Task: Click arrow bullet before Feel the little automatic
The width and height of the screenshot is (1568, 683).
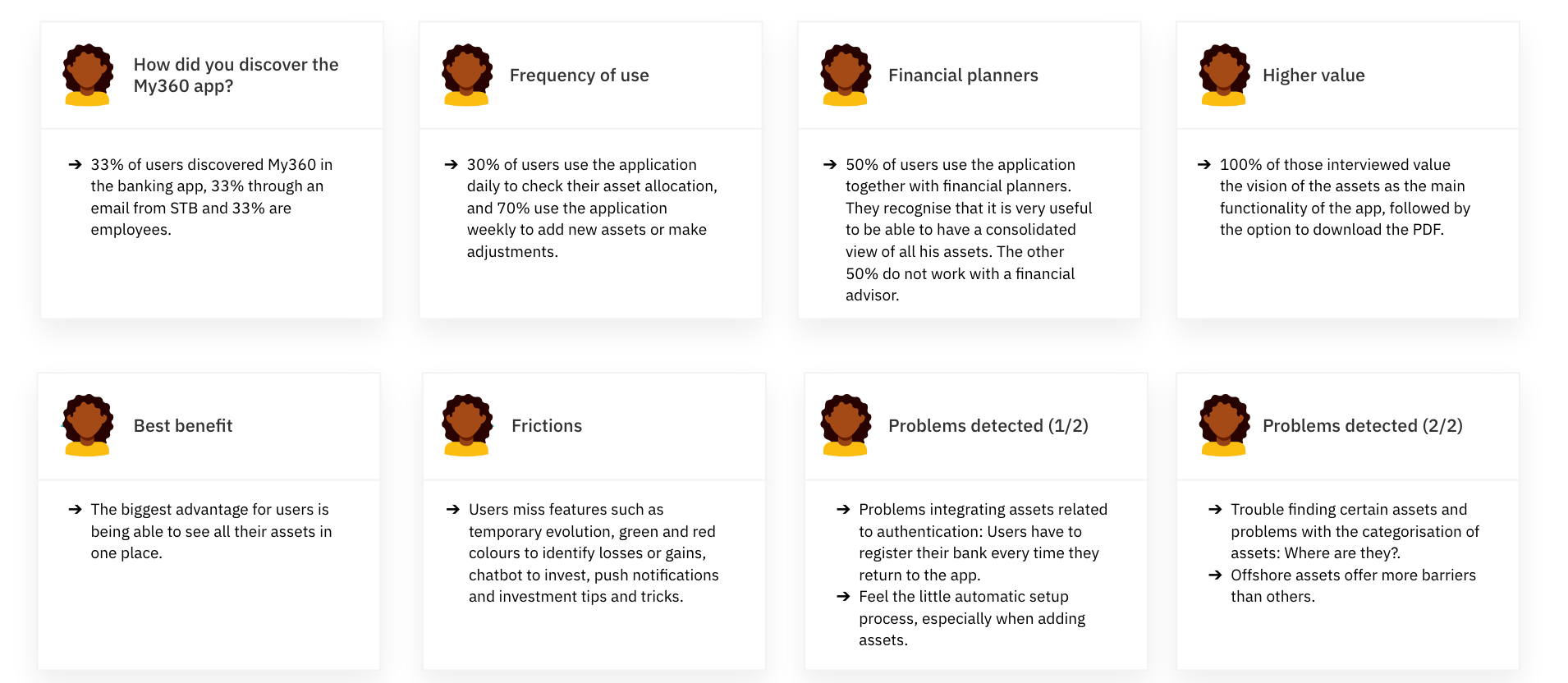Action: 843,596
